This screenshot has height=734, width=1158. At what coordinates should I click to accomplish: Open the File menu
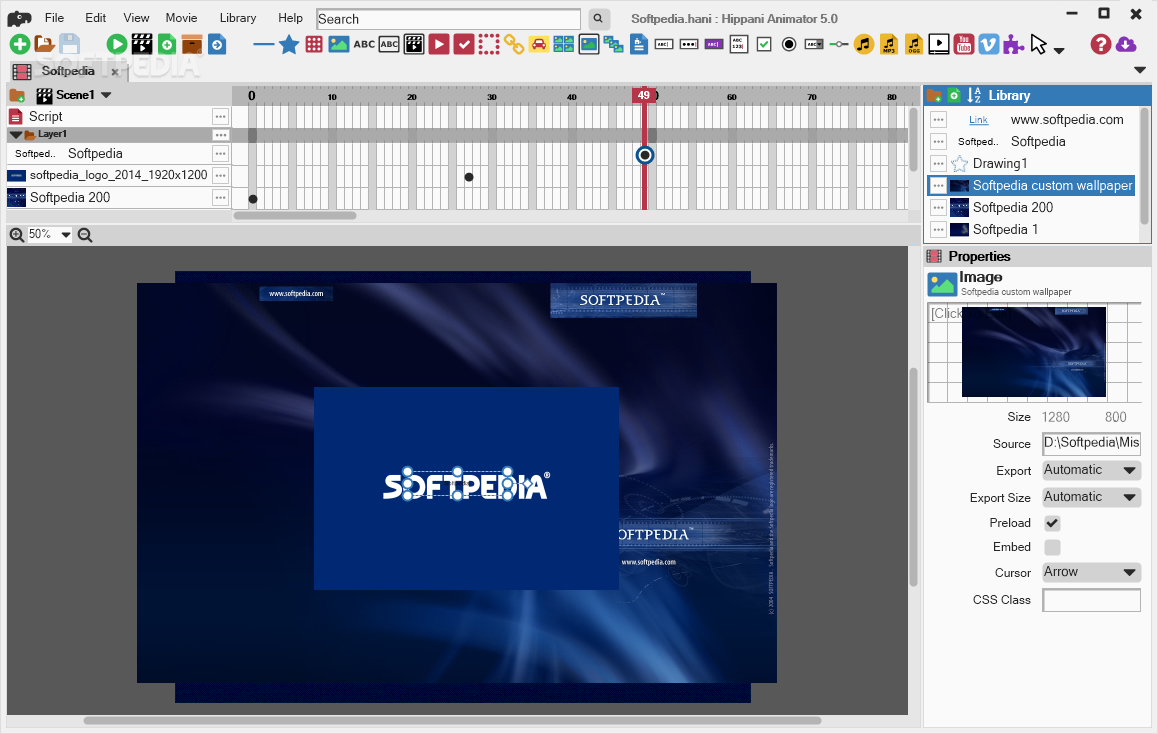coord(54,18)
